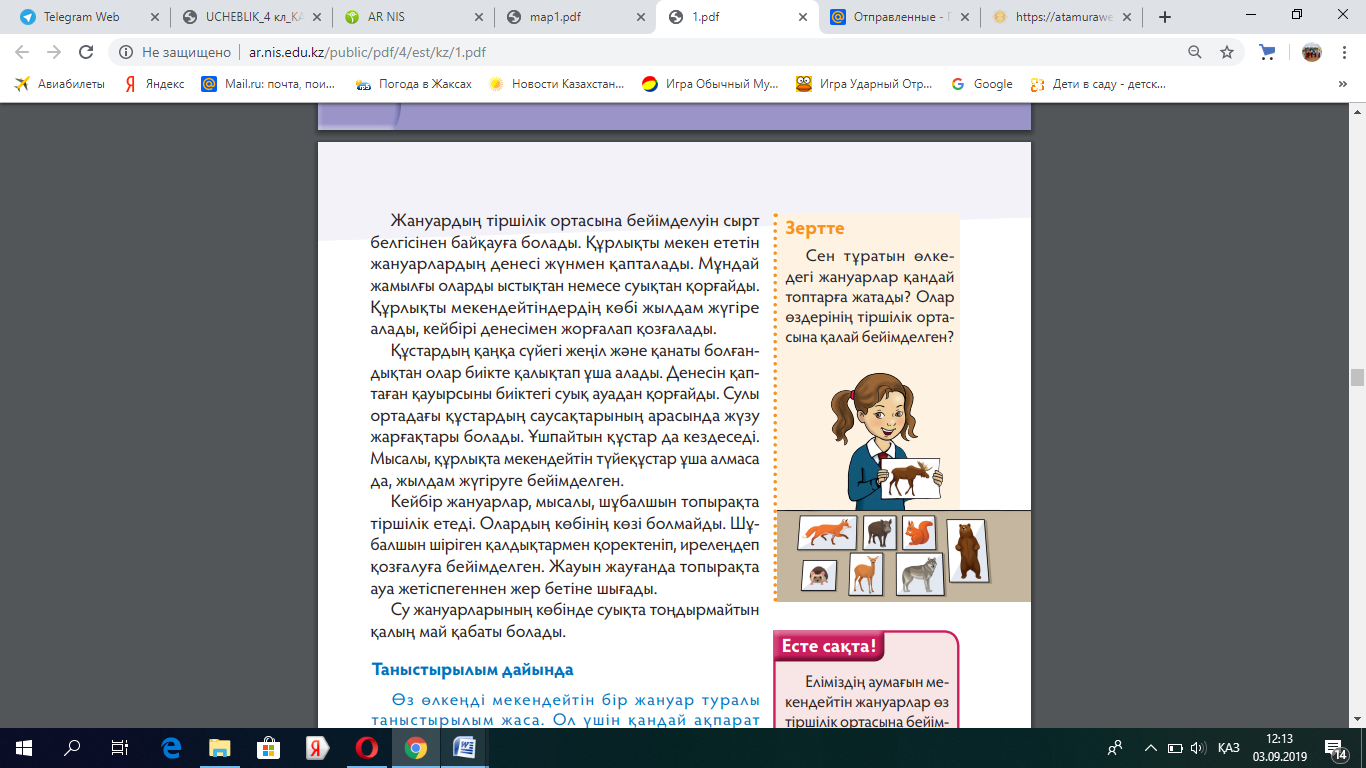Click the Есте сақта! heading label
Image resolution: width=1366 pixels, height=768 pixels.
pyautogui.click(x=829, y=646)
